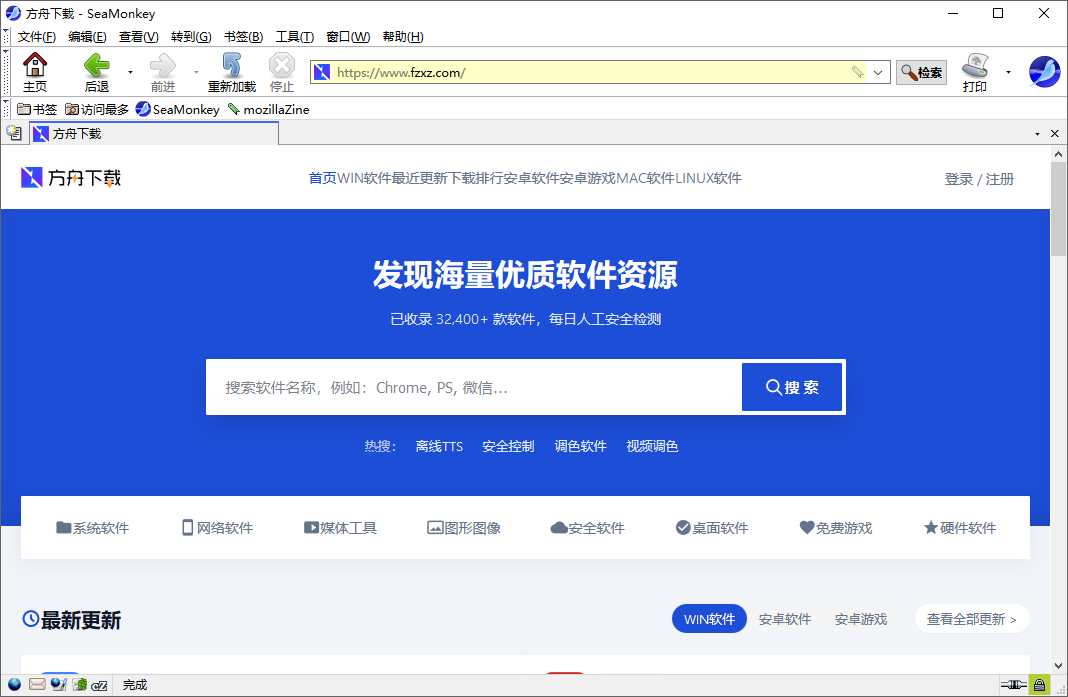The image size is (1068, 697).
Task: Open the Browser component globe in status bar
Action: pyautogui.click(x=14, y=684)
